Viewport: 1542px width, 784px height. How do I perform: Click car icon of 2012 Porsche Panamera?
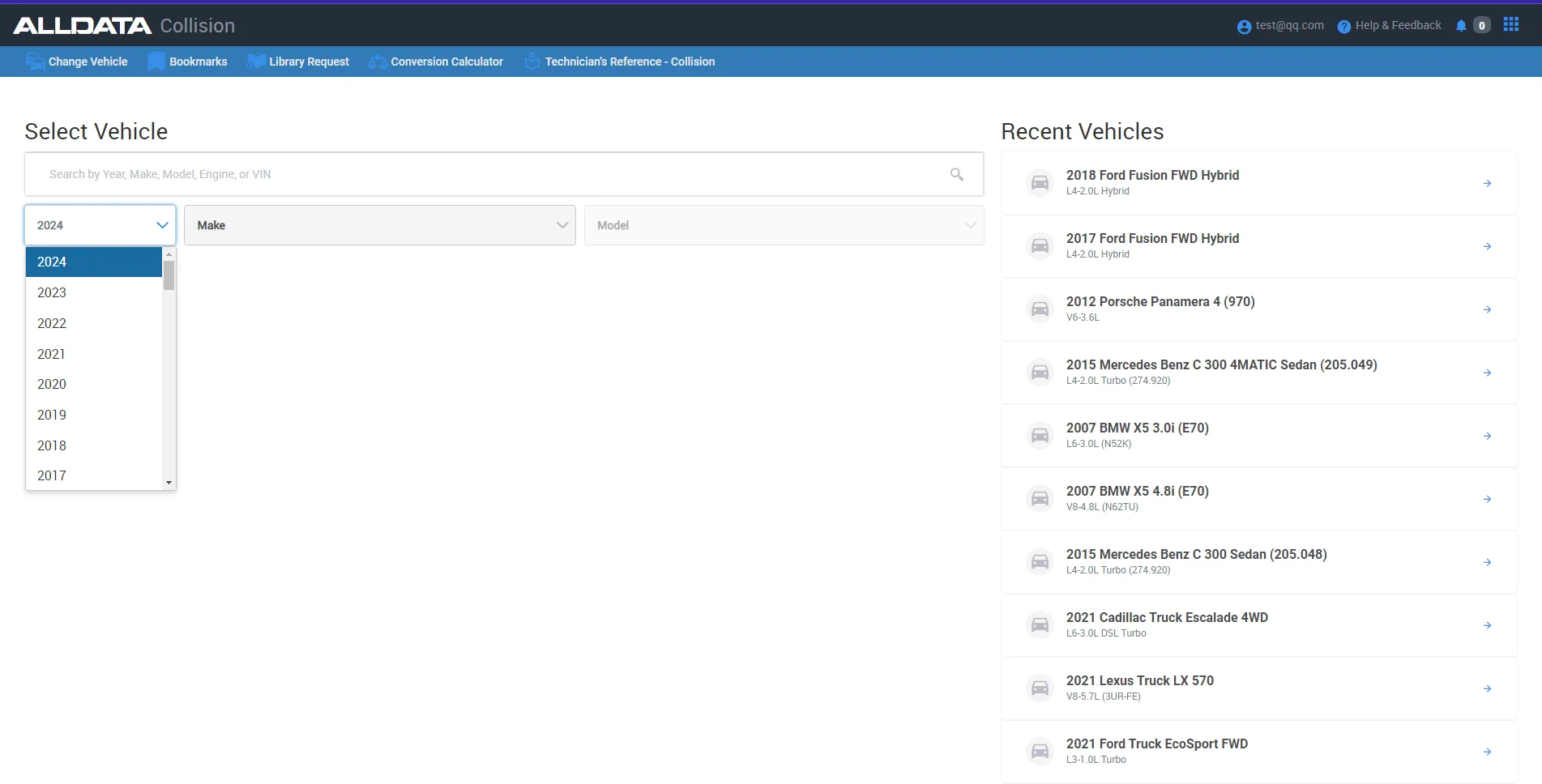(1040, 309)
